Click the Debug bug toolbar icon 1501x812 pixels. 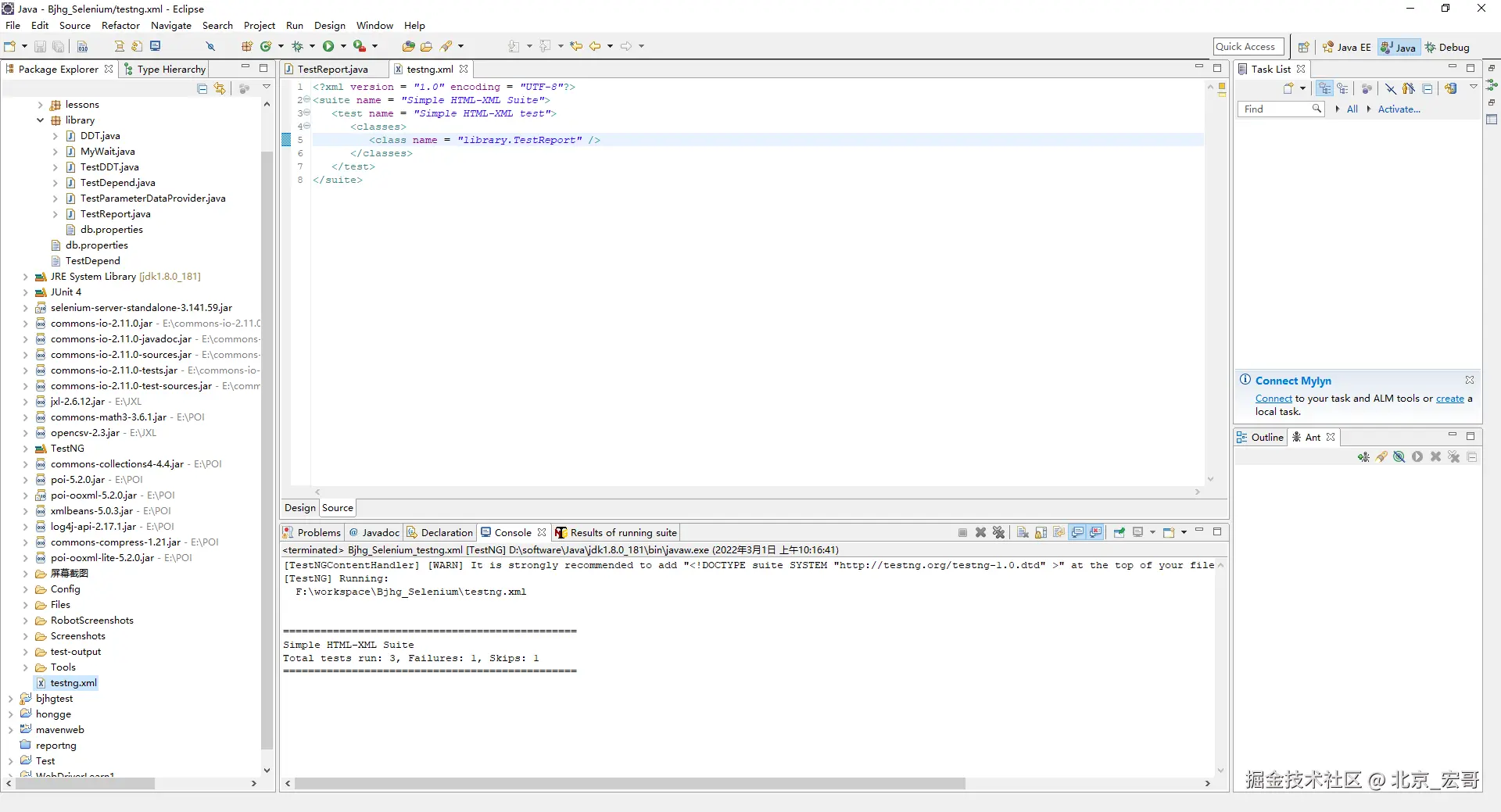(297, 46)
